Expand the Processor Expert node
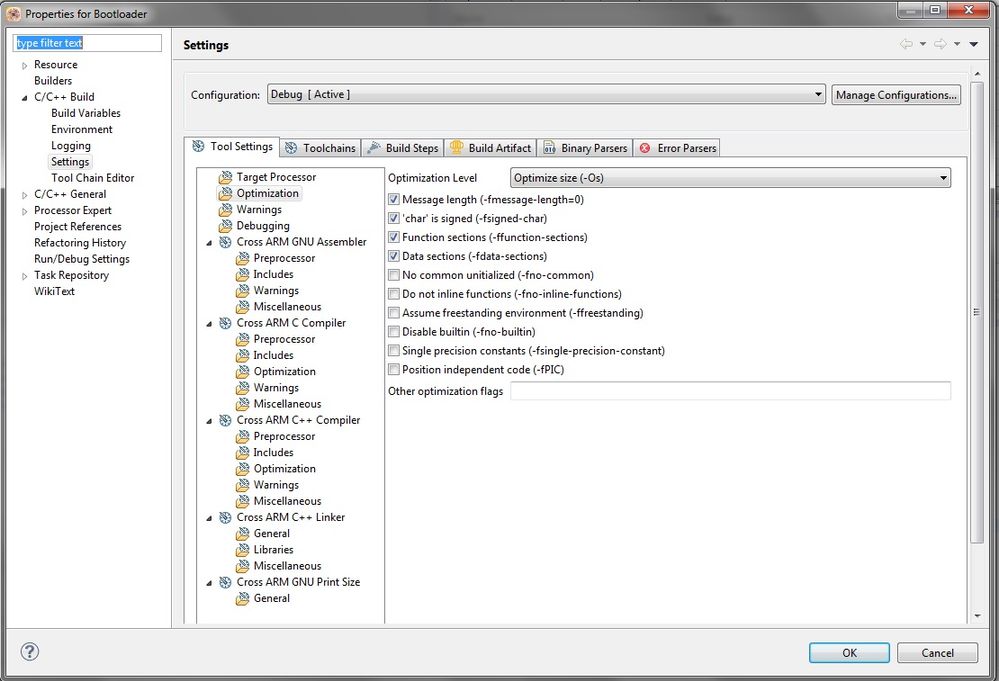 tap(24, 211)
